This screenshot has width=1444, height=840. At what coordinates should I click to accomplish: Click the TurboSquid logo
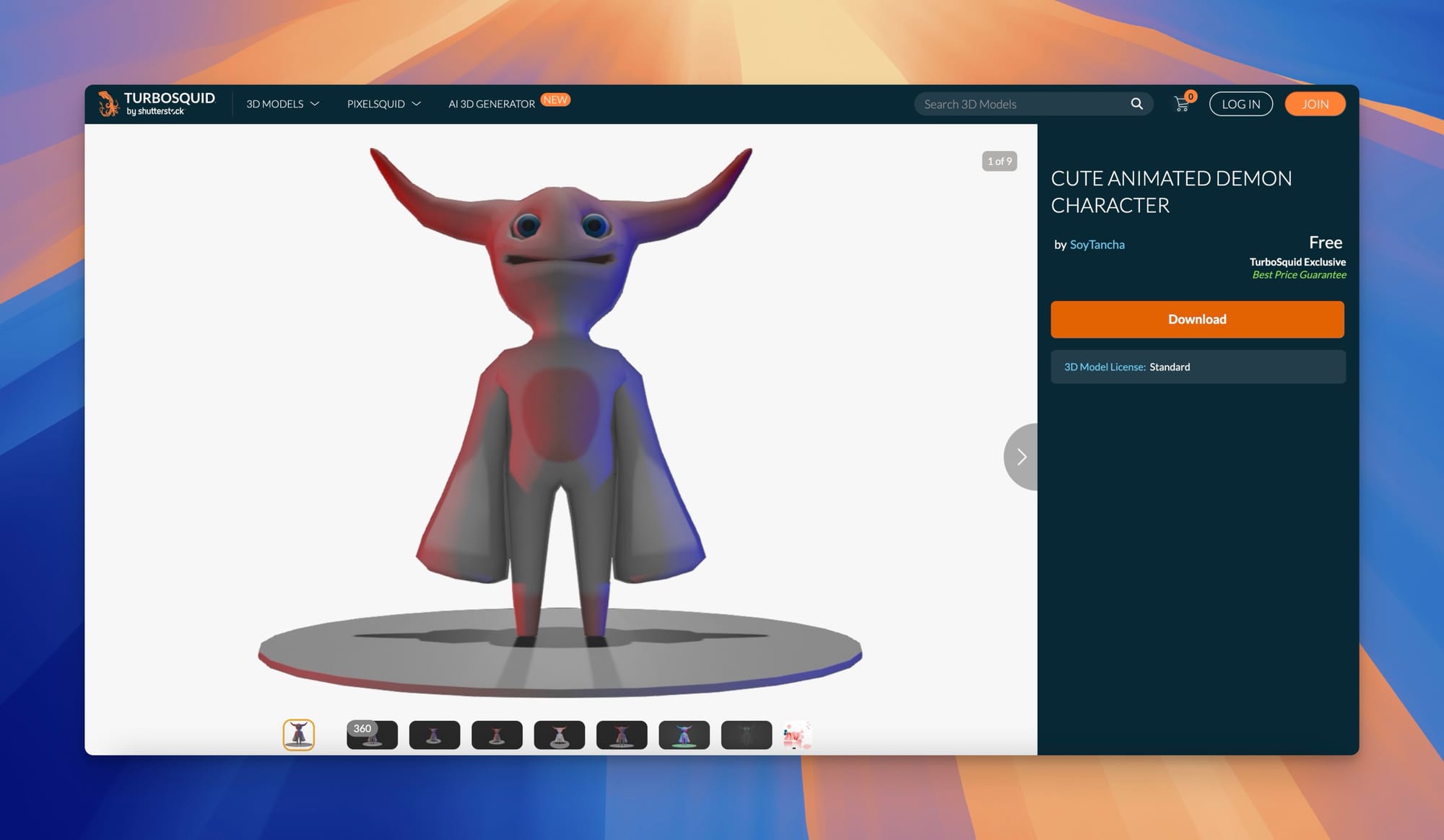[157, 104]
